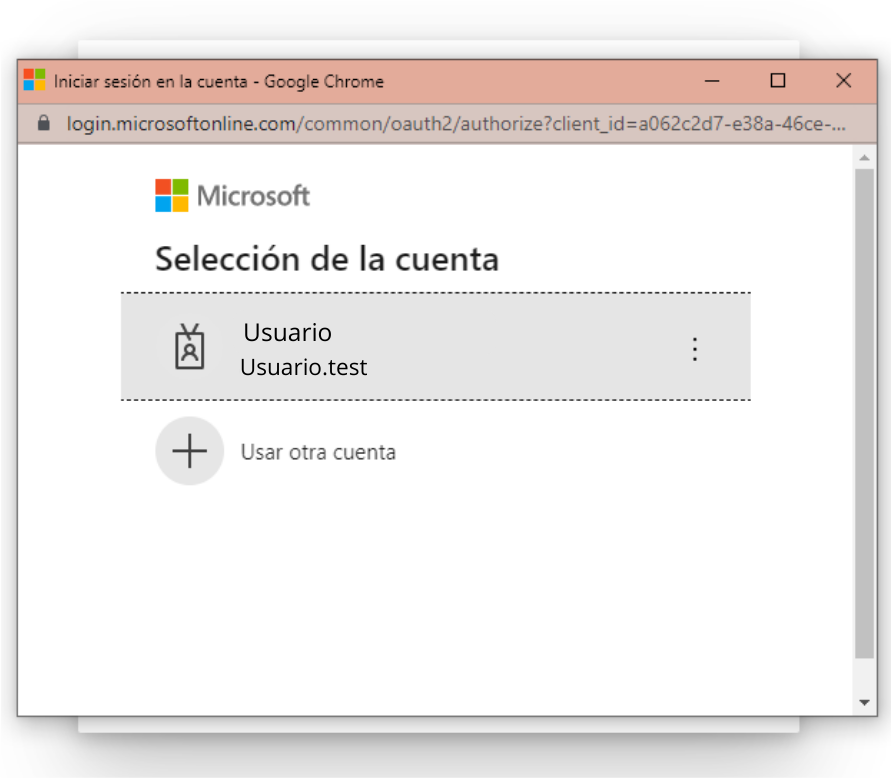Screen dimensions: 891x778
Task: Click the padlock site security icon
Action: point(44,123)
